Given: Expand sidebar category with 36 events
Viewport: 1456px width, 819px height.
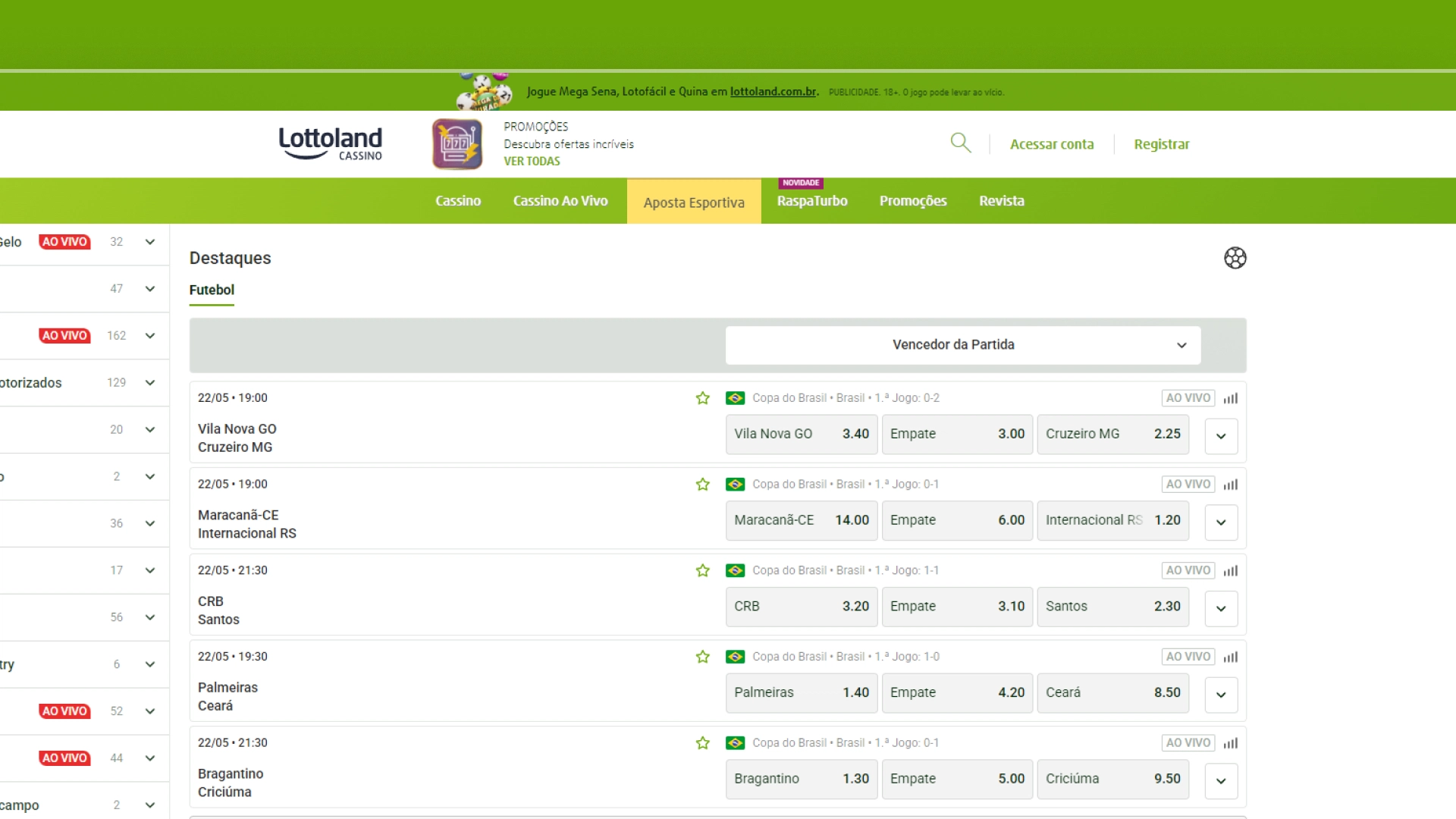Looking at the screenshot, I should point(150,523).
